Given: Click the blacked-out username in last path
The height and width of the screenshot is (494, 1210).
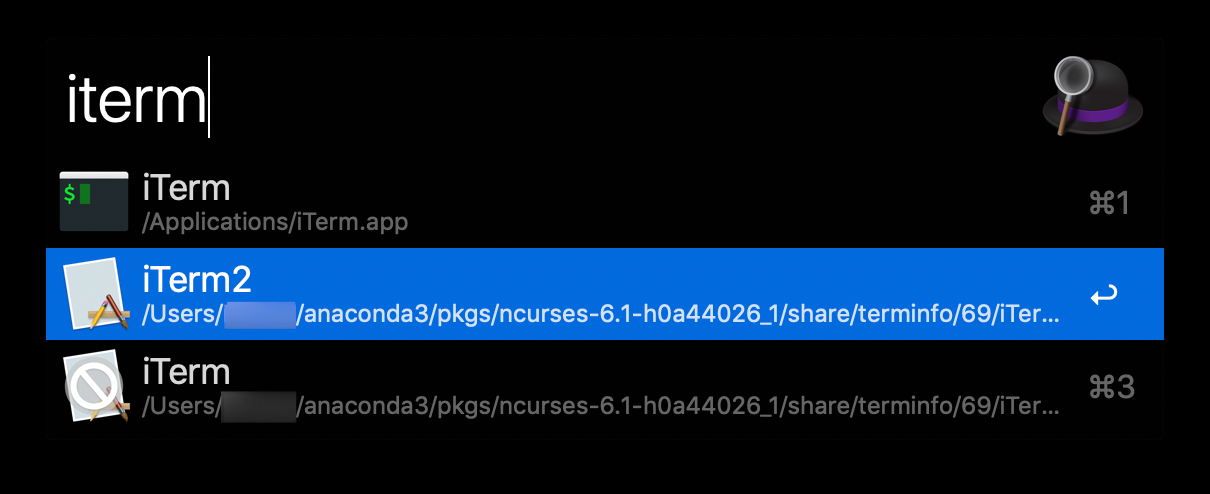Looking at the screenshot, I should [x=259, y=406].
